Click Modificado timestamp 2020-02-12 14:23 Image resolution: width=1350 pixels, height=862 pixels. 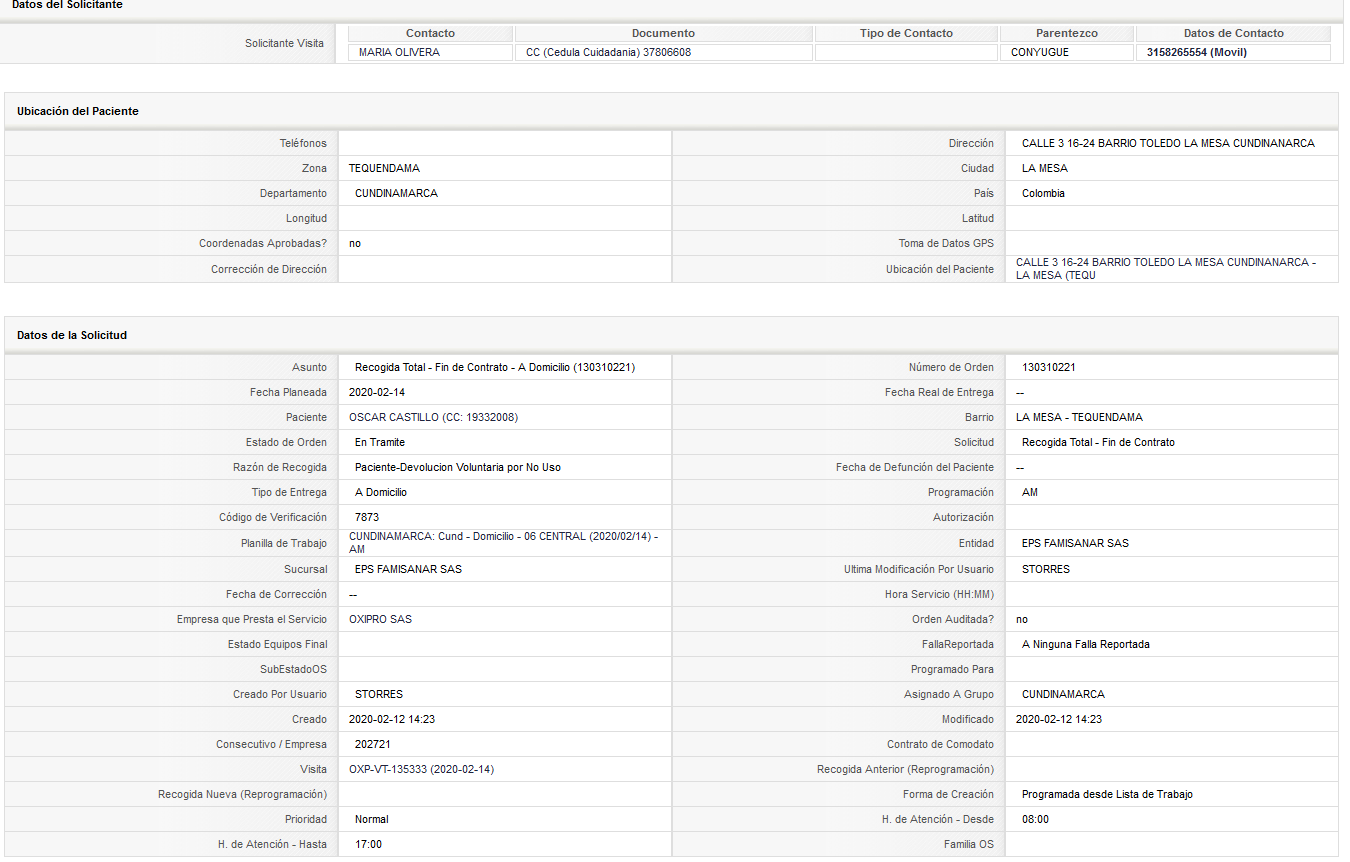coord(1059,719)
